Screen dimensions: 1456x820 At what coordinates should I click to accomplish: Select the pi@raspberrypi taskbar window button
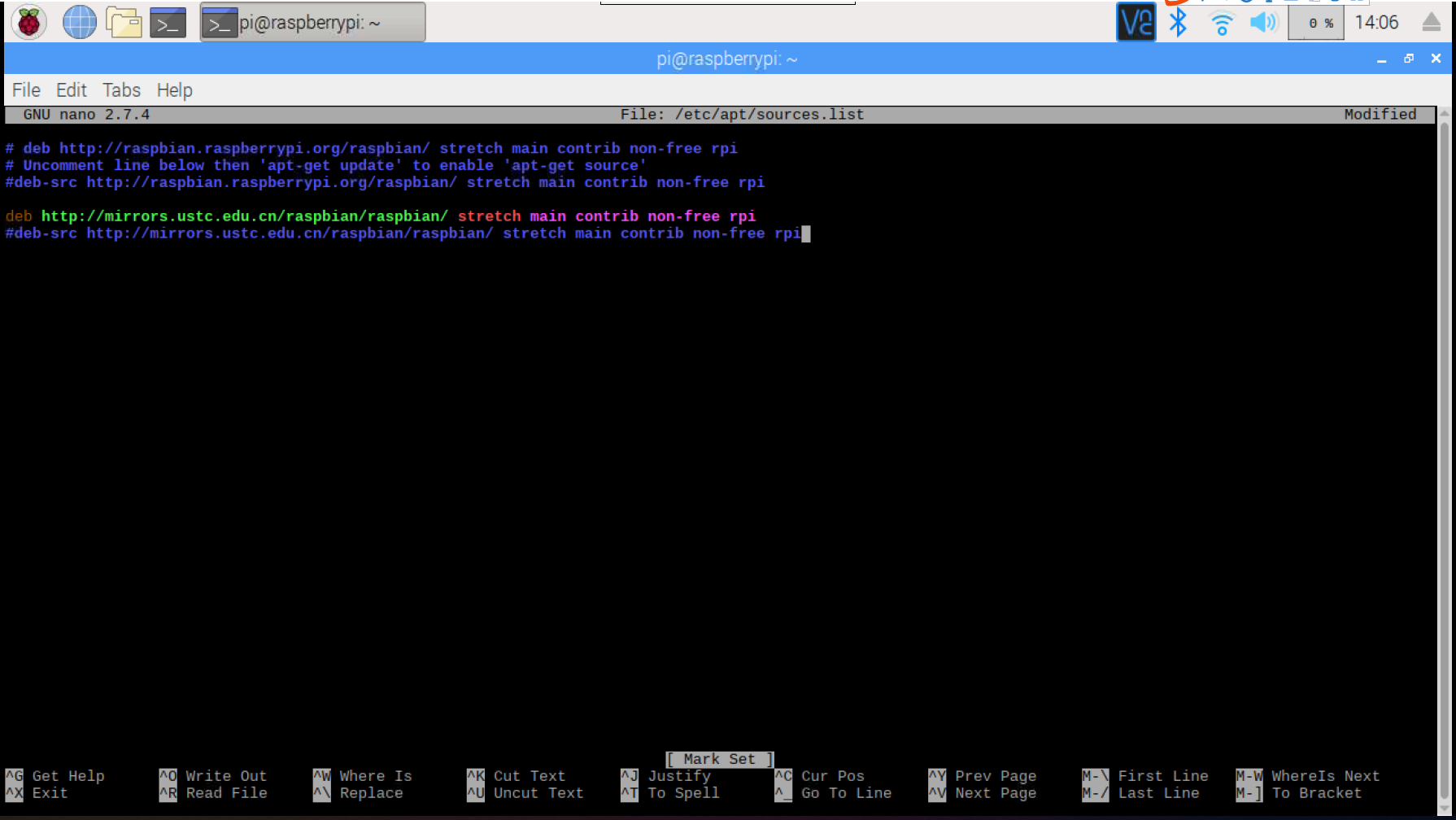pyautogui.click(x=312, y=23)
